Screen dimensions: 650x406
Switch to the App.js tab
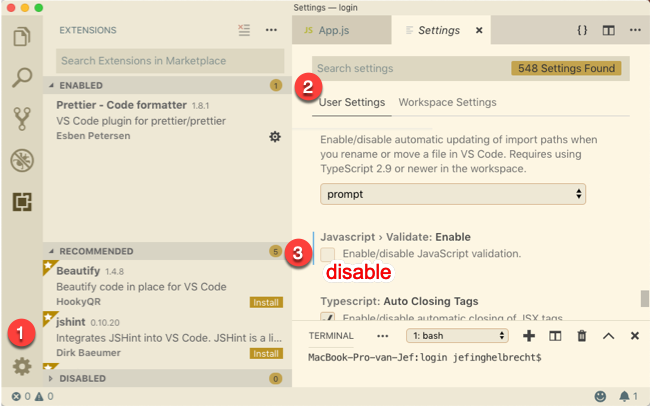[x=342, y=30]
